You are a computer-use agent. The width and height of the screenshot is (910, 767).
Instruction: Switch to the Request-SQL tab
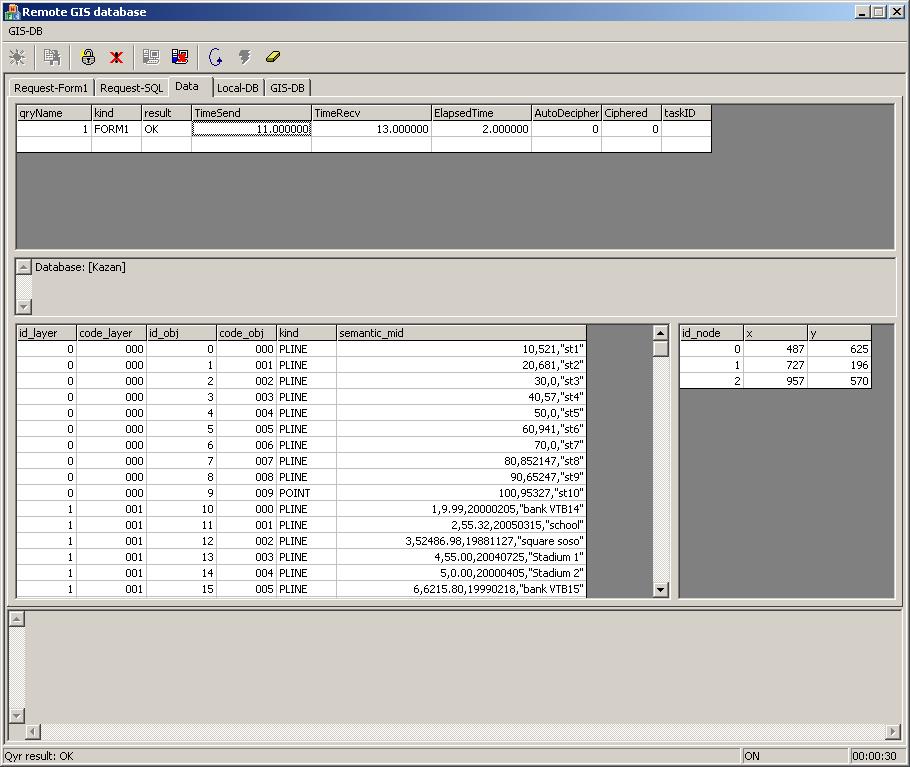coord(131,88)
